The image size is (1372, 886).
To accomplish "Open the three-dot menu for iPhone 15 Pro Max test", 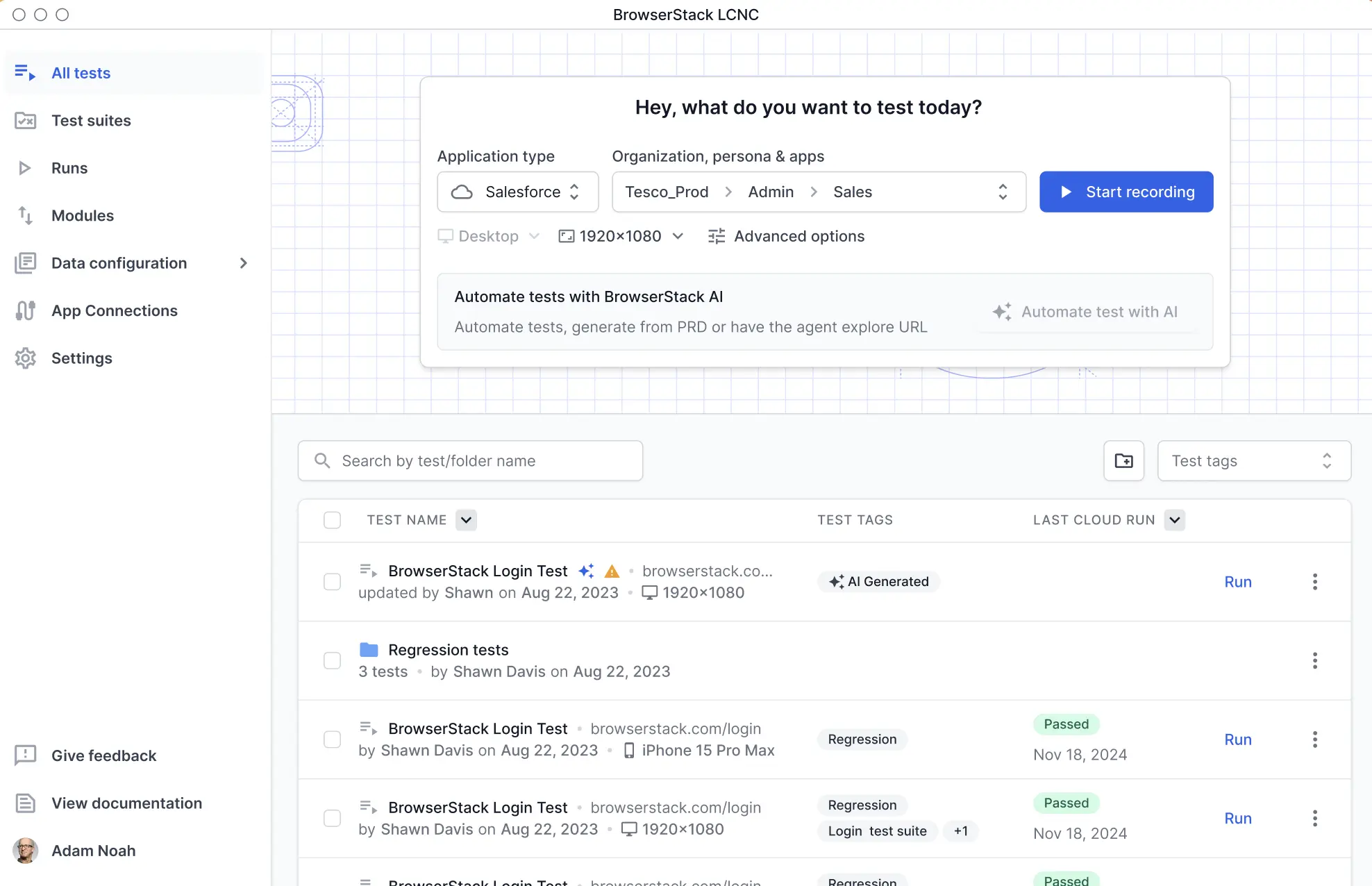I will 1314,739.
